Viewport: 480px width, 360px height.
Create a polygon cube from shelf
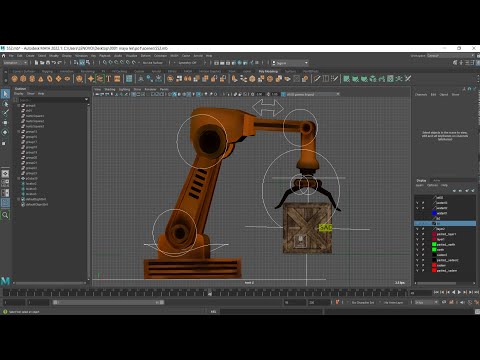tap(23, 79)
